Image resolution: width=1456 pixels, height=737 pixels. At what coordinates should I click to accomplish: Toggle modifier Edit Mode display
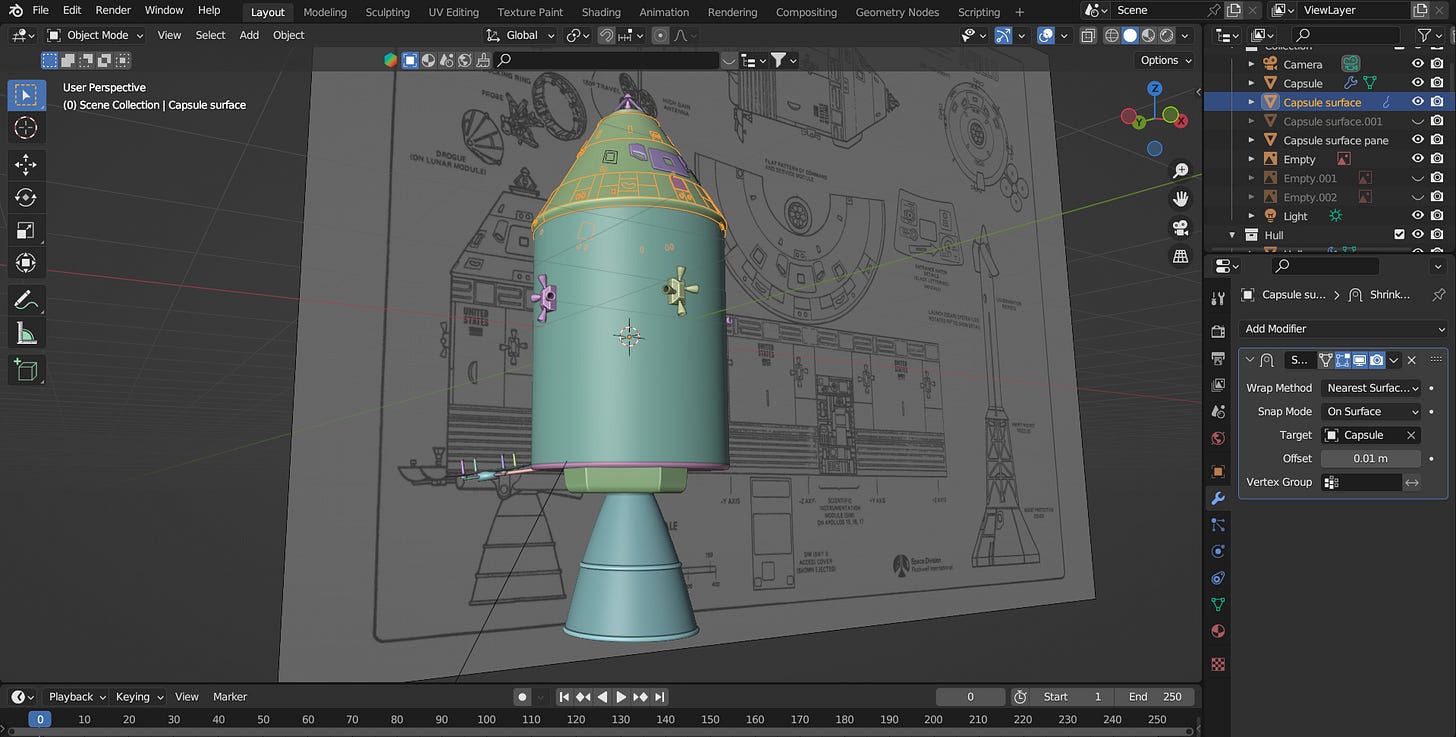pyautogui.click(x=1343, y=360)
